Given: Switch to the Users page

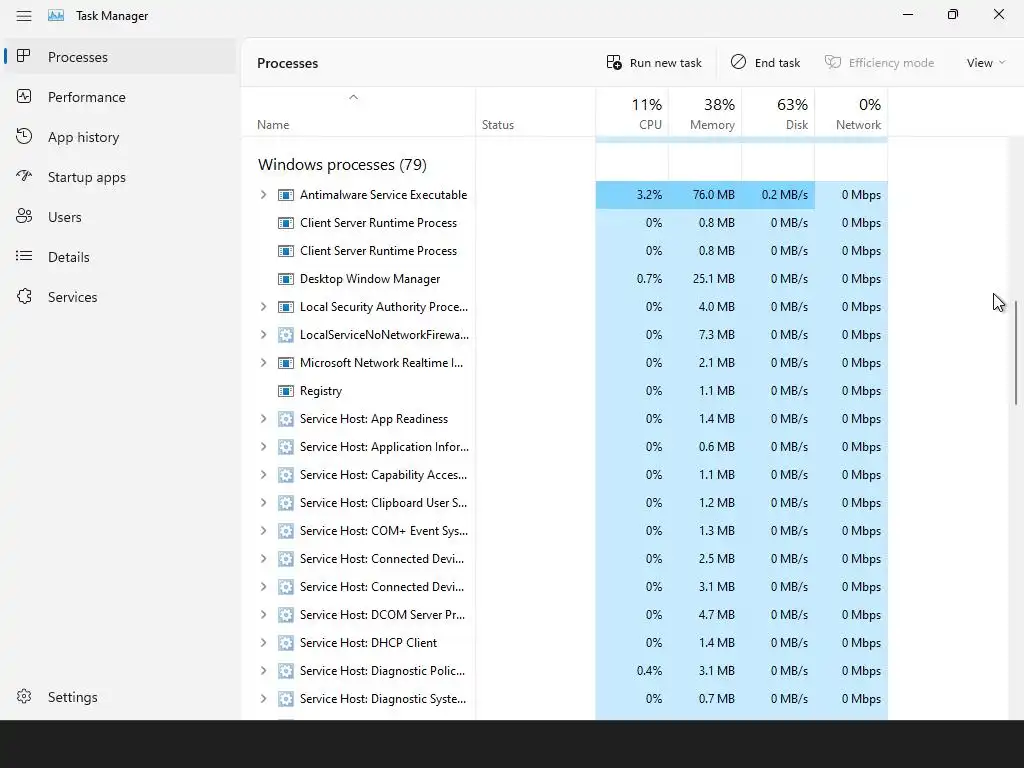Looking at the screenshot, I should tap(120, 217).
